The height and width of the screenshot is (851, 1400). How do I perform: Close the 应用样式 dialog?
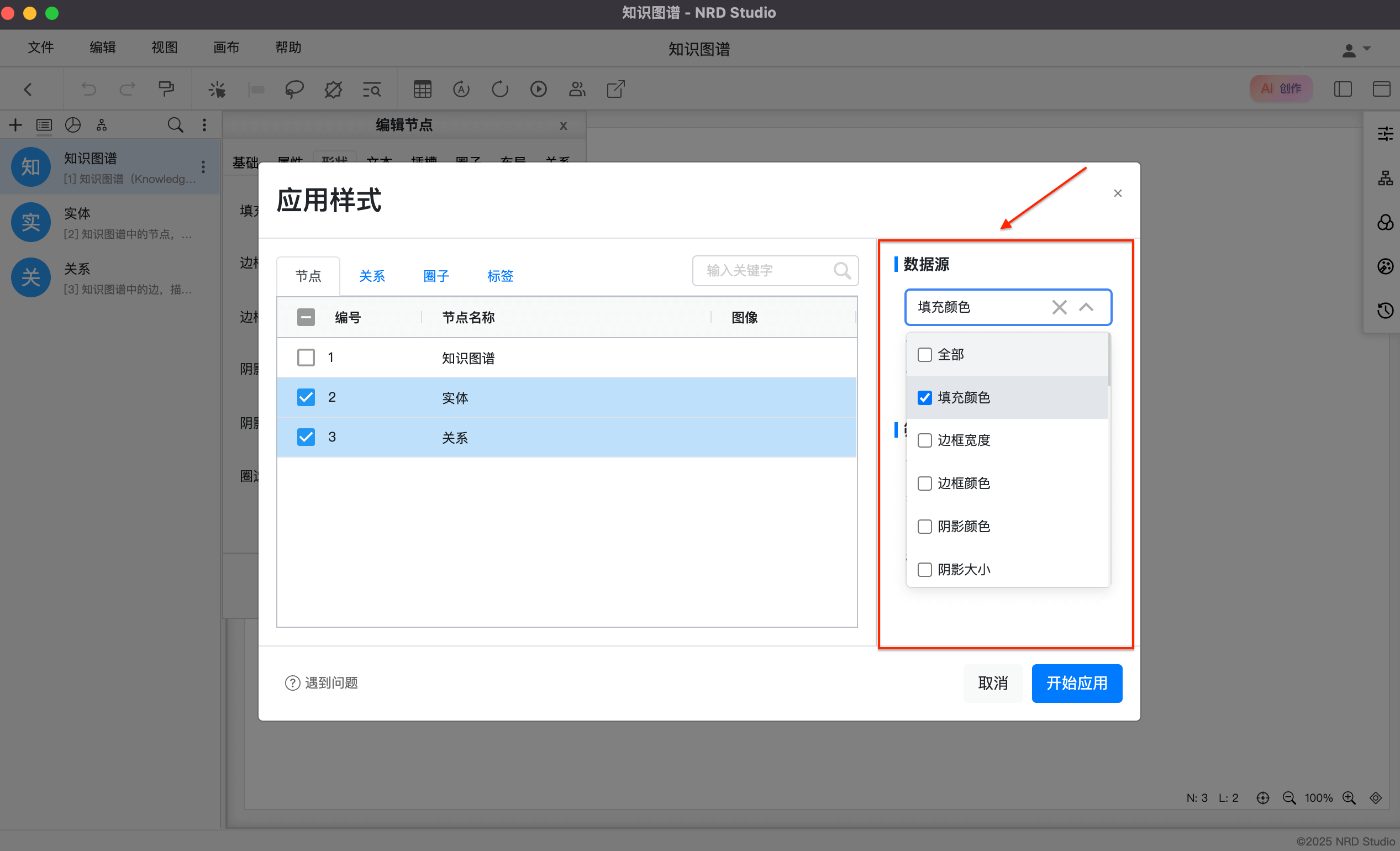pyautogui.click(x=1118, y=193)
